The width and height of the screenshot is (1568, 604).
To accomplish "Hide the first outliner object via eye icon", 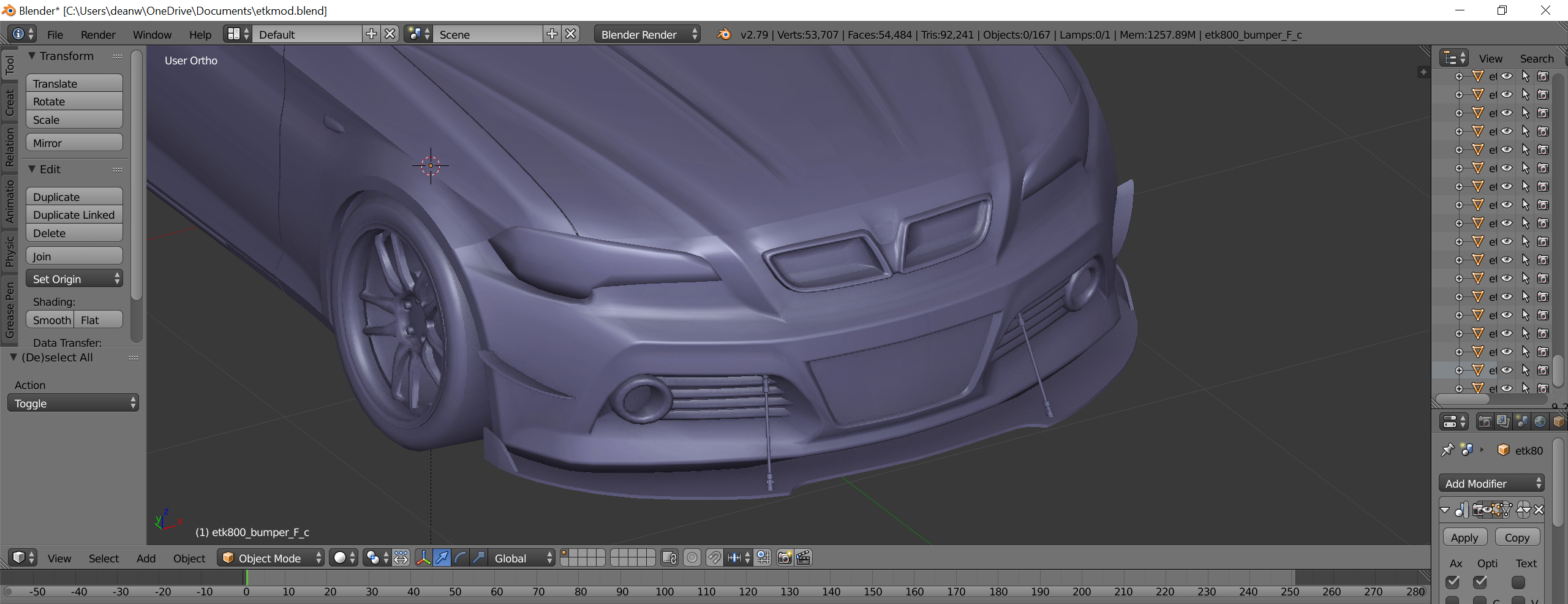I will click(1507, 77).
